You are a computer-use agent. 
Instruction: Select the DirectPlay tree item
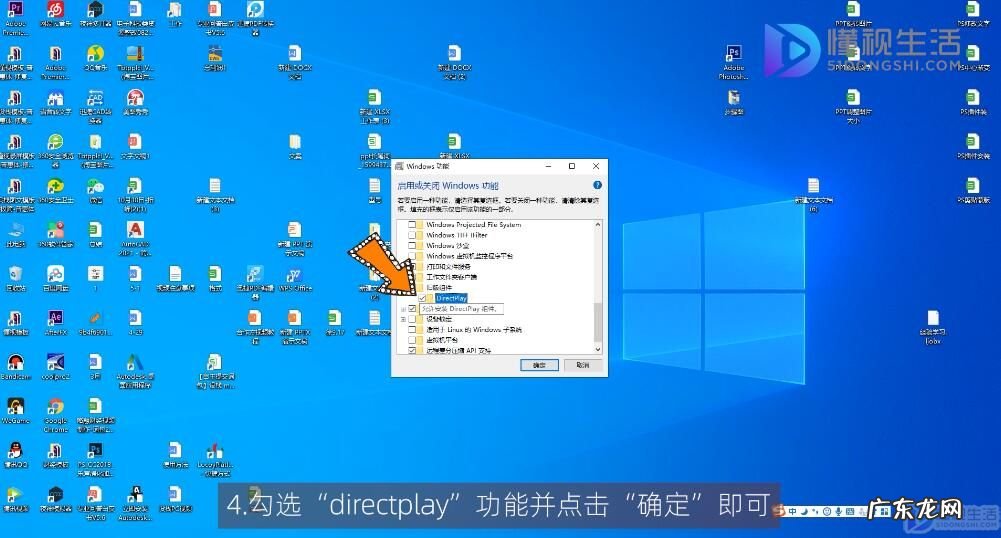click(451, 298)
